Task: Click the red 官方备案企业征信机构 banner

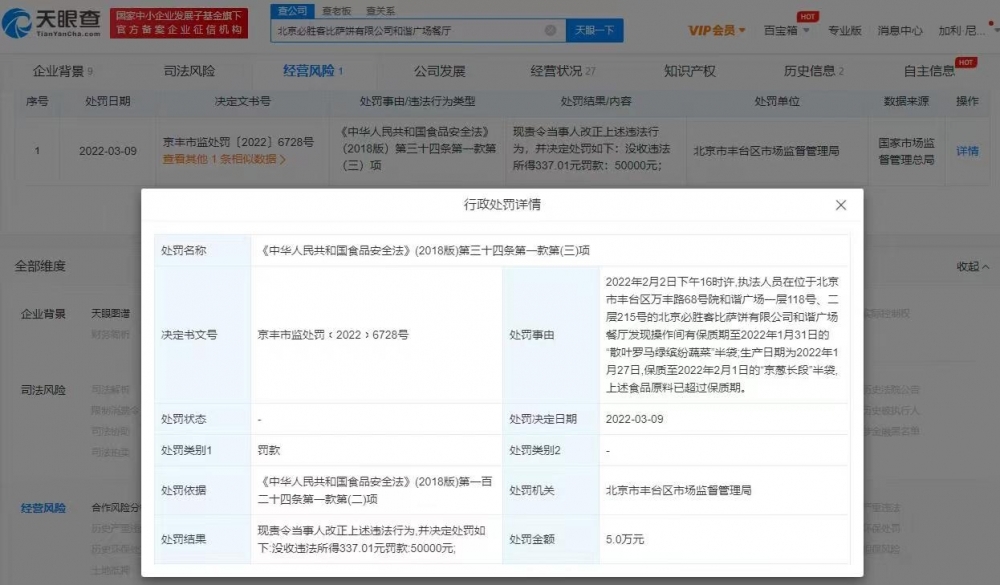Action: pyautogui.click(x=179, y=23)
